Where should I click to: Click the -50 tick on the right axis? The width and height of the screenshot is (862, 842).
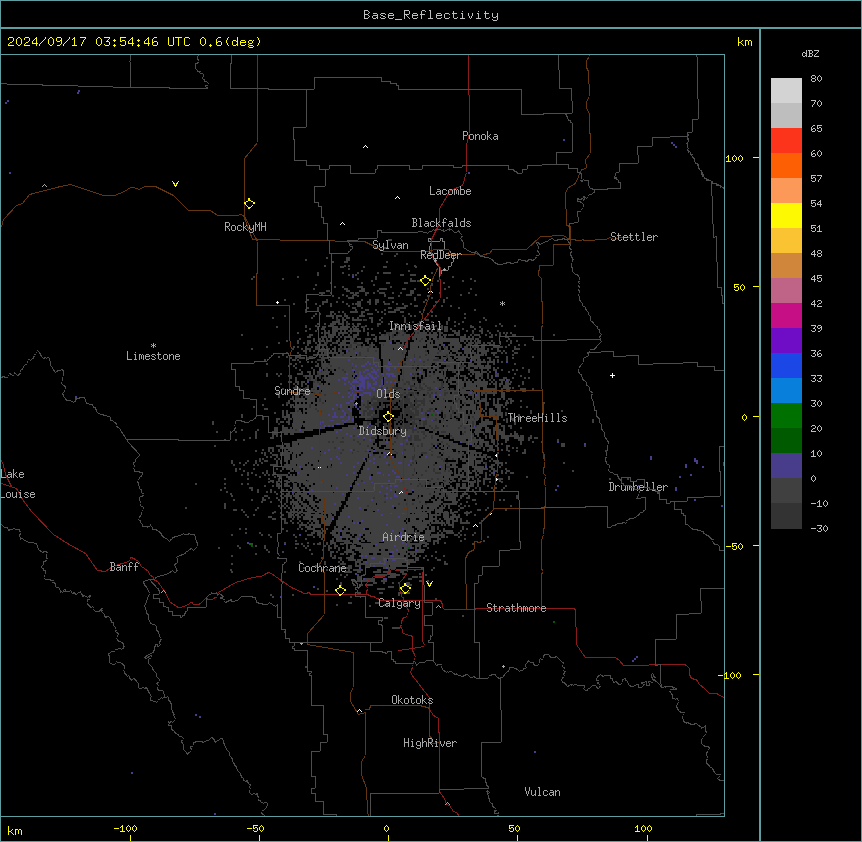tap(734, 546)
